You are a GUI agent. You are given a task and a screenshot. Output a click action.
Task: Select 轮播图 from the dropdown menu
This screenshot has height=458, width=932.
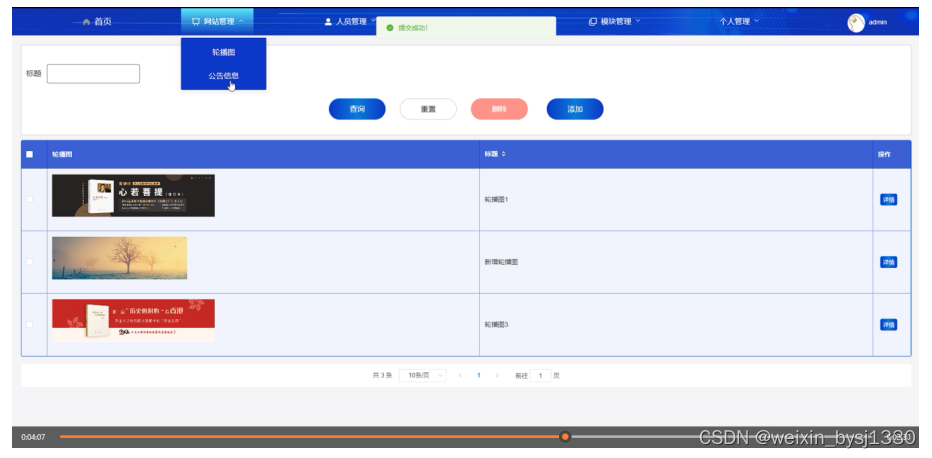click(223, 52)
